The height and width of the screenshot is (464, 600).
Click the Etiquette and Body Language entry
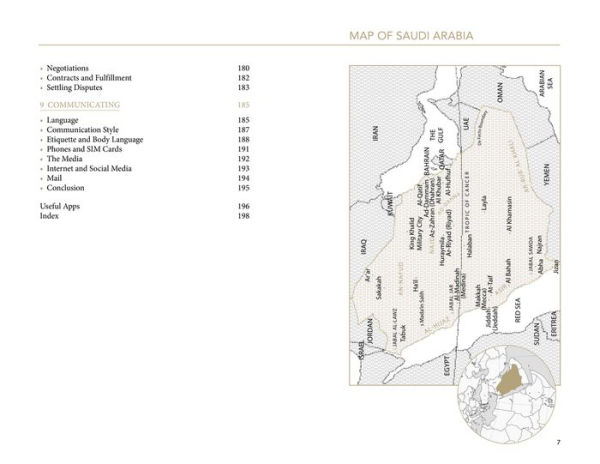[103, 140]
